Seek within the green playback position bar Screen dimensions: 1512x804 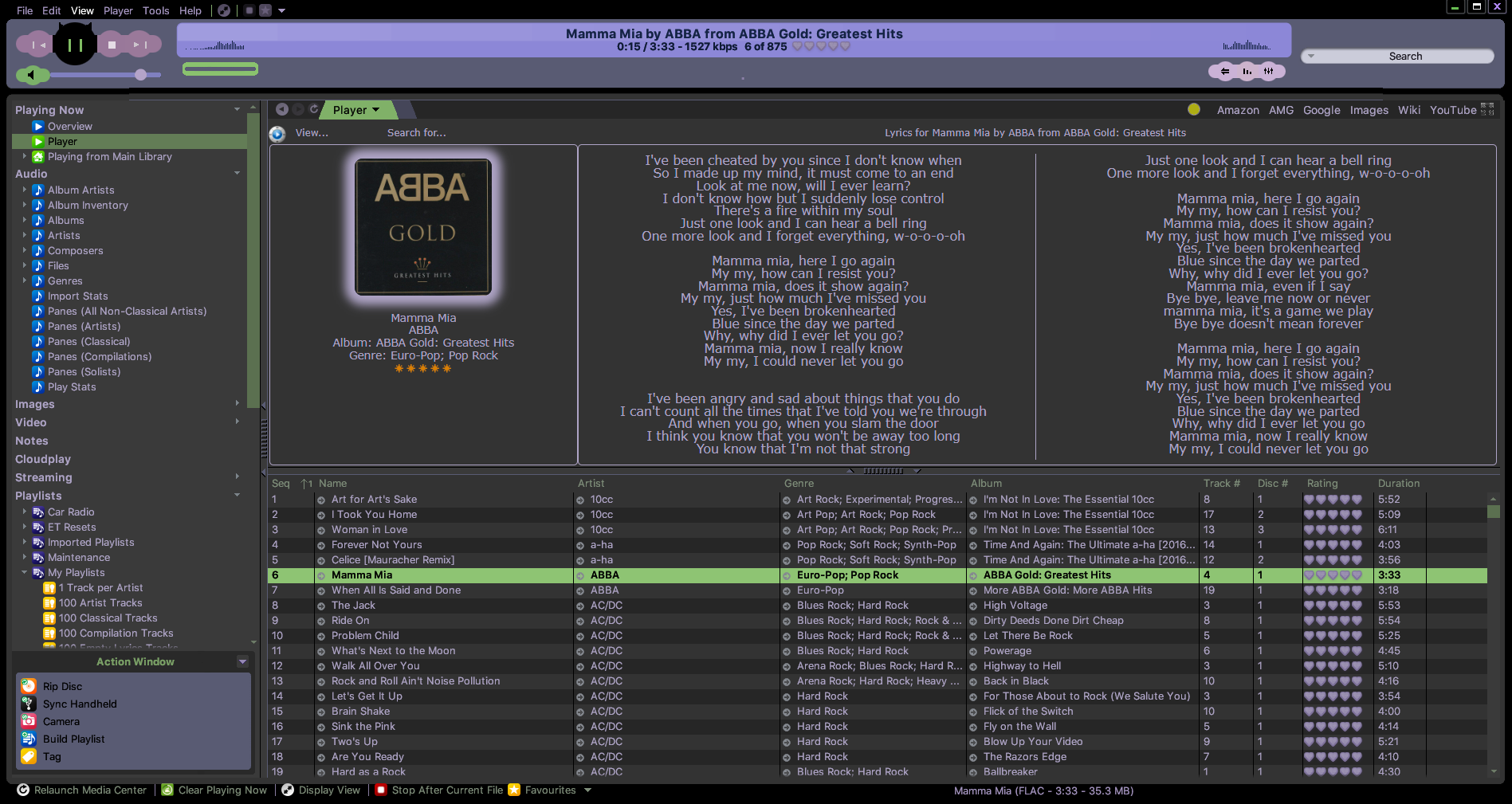point(220,69)
